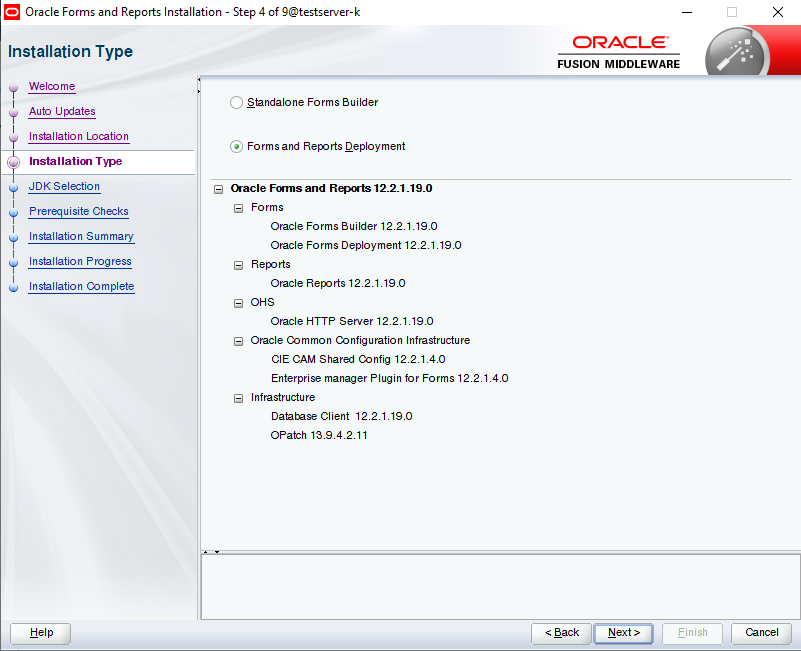Select Oracle HTTP Server 12.2.1.19.0 item
The width and height of the screenshot is (801, 651).
(351, 321)
